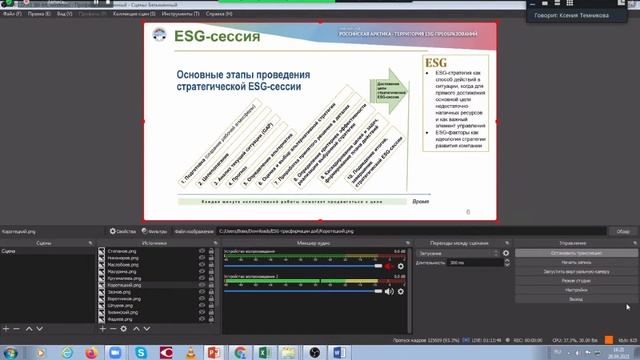Screen dimensions: 640x360
Task: Pop out the Источники dock panel
Action: [216, 243]
